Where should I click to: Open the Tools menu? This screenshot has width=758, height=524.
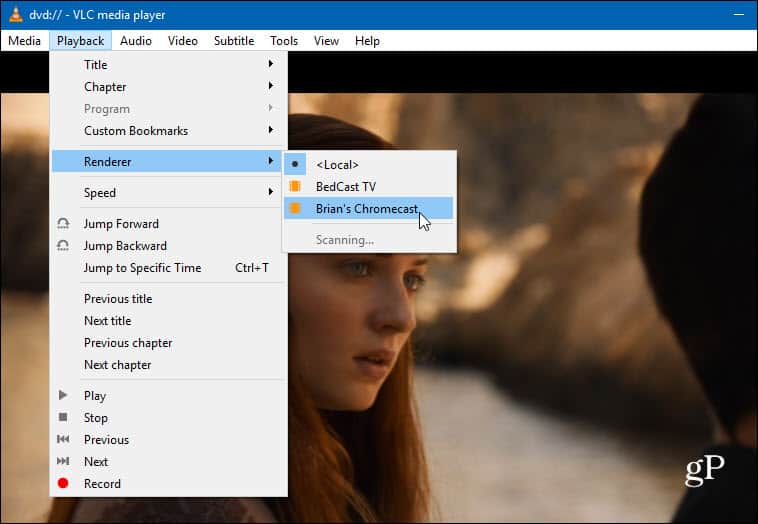tap(284, 41)
